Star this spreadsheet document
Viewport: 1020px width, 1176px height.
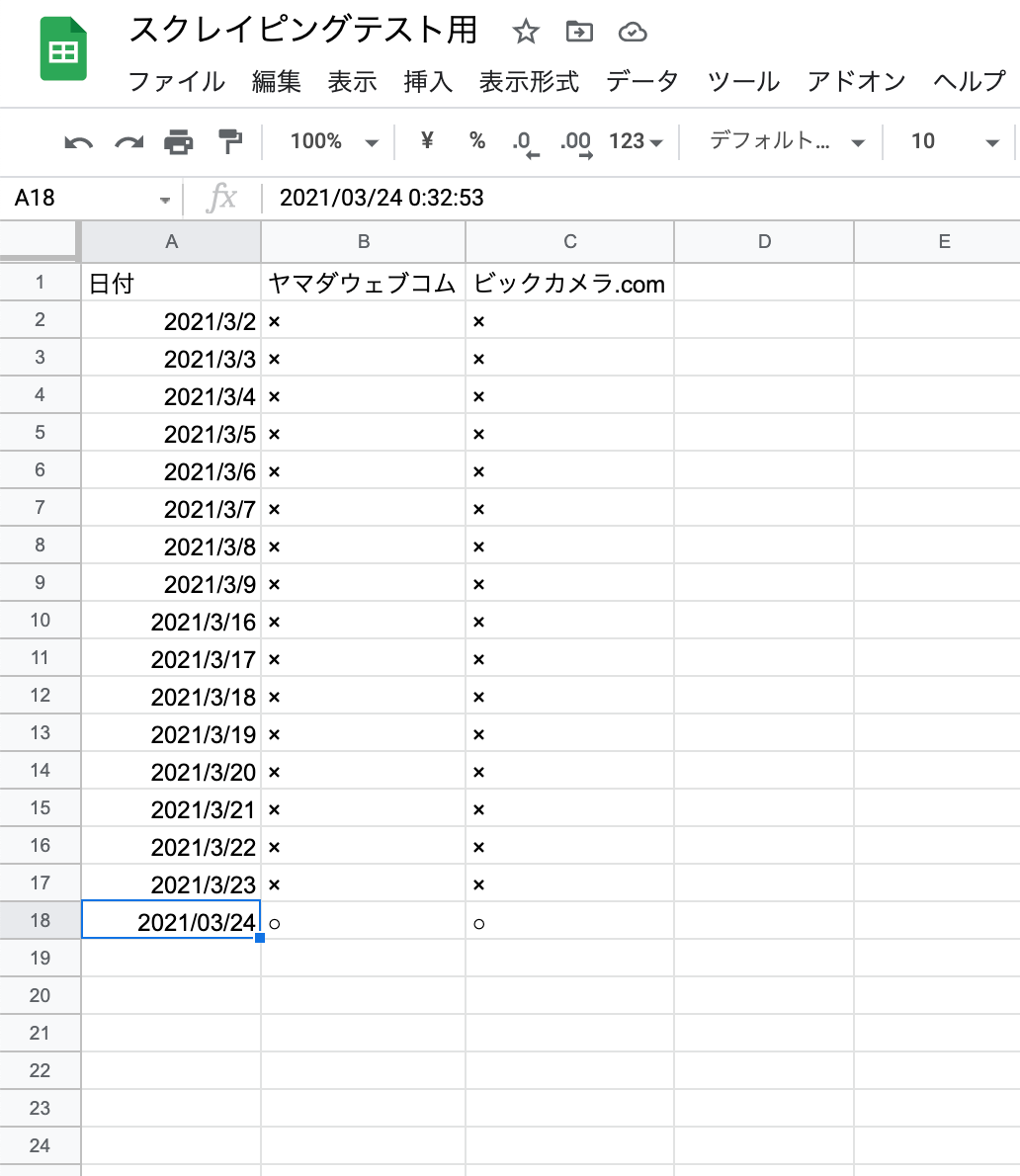(525, 32)
